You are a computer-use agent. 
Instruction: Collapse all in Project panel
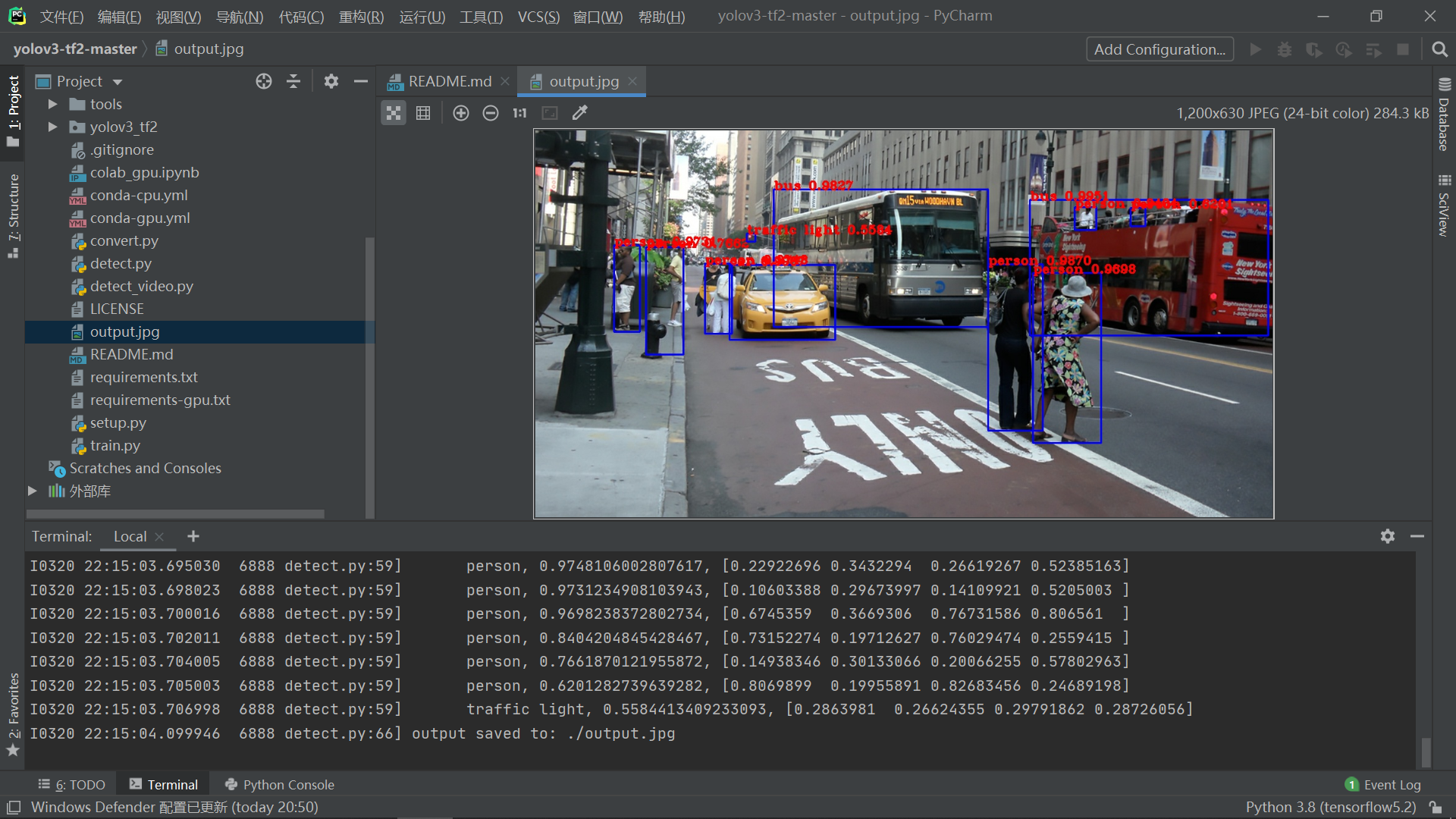click(293, 81)
